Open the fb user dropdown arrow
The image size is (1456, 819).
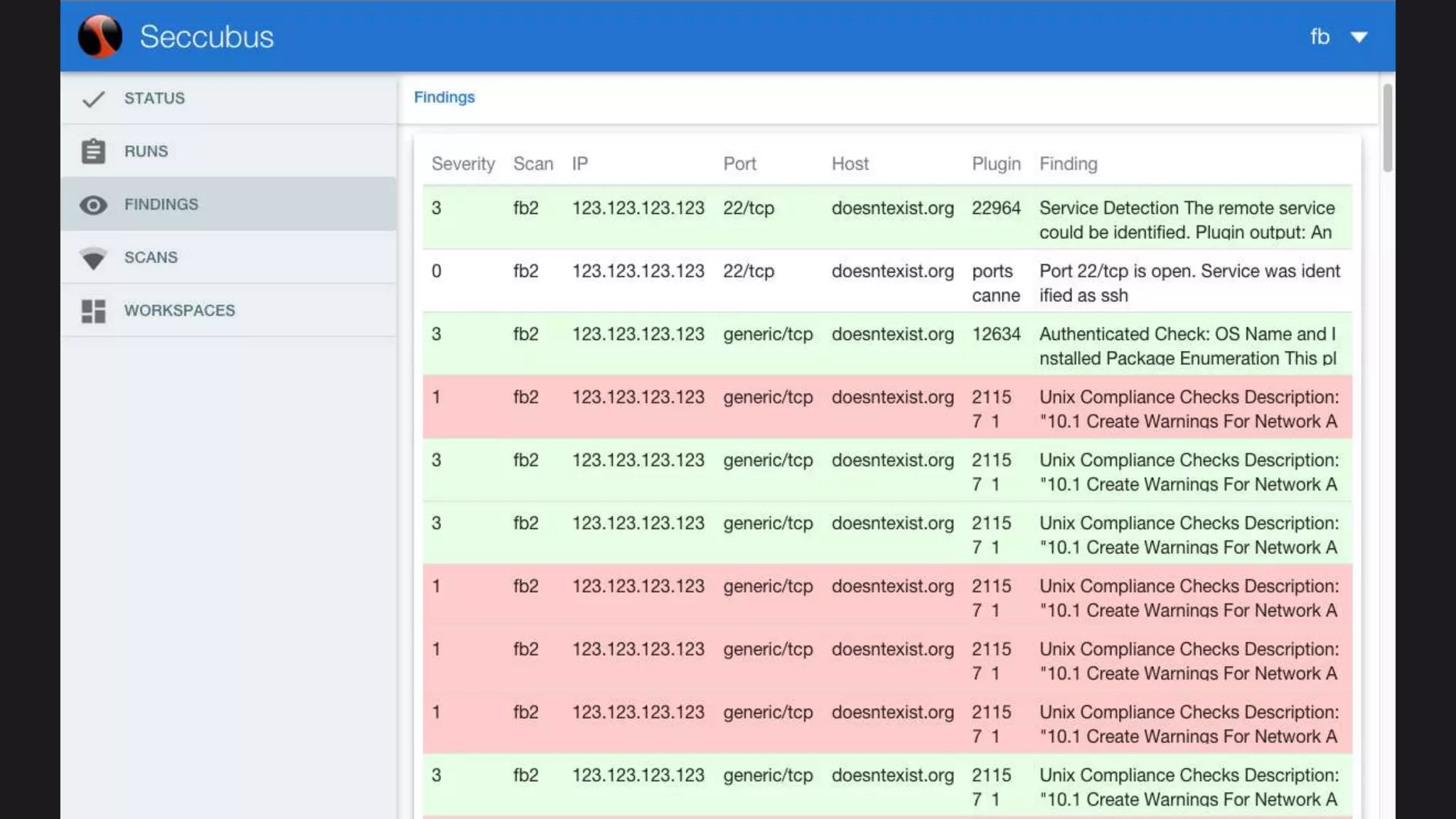(1359, 37)
